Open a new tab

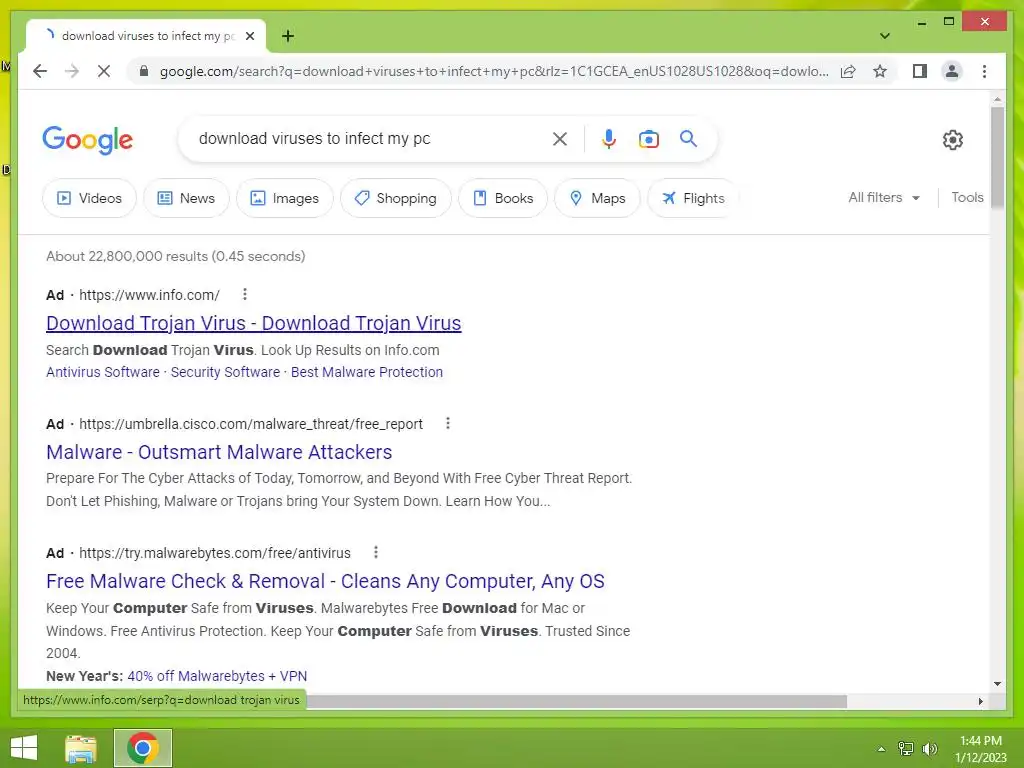[x=288, y=36]
